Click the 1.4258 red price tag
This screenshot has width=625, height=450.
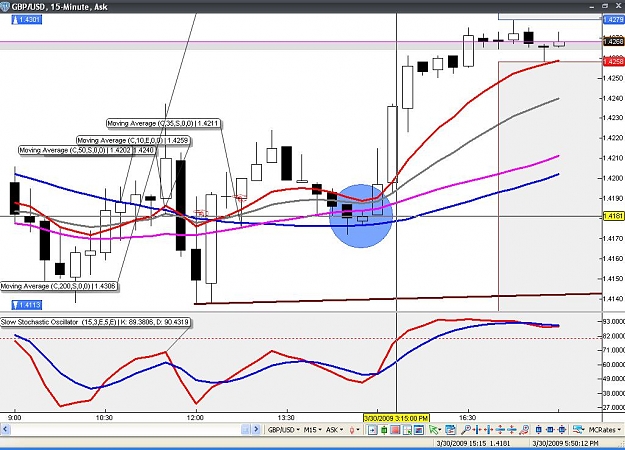(613, 61)
